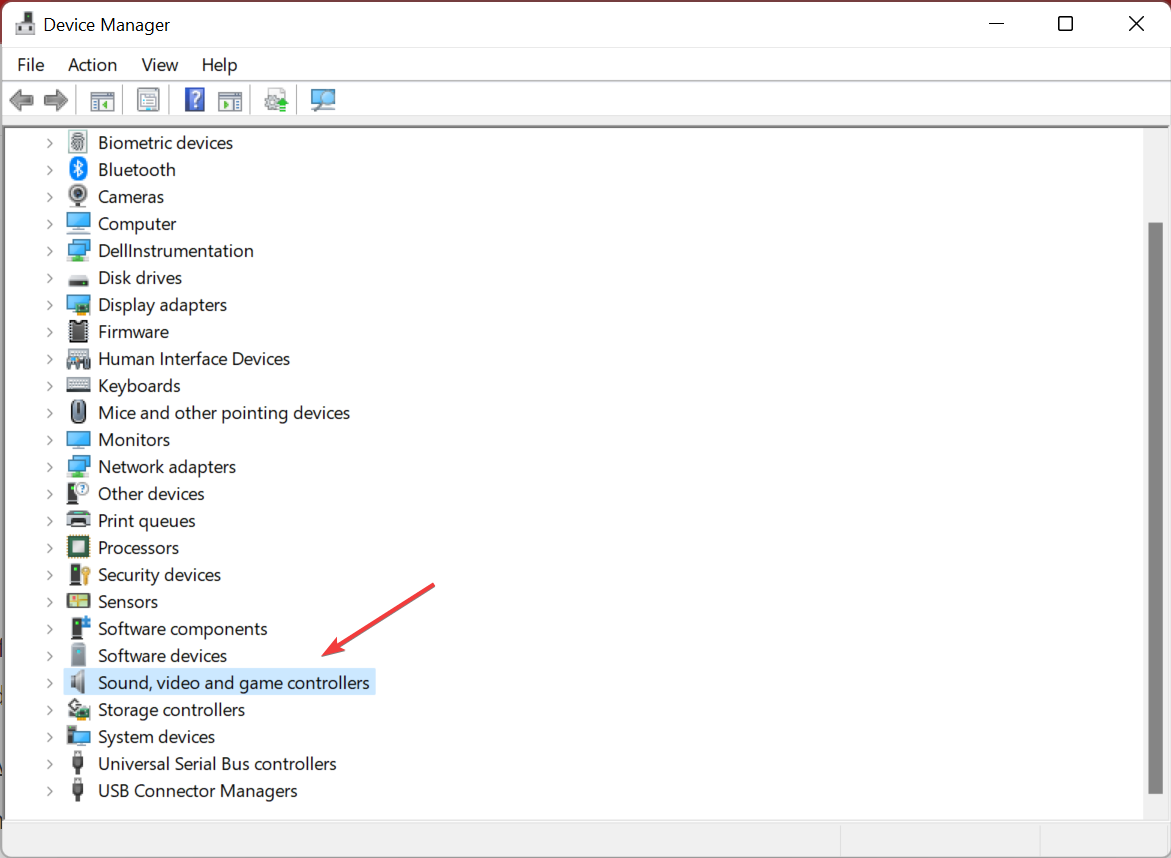
Task: Toggle the Show/Hide Action Pane toolbar icon
Action: (230, 100)
